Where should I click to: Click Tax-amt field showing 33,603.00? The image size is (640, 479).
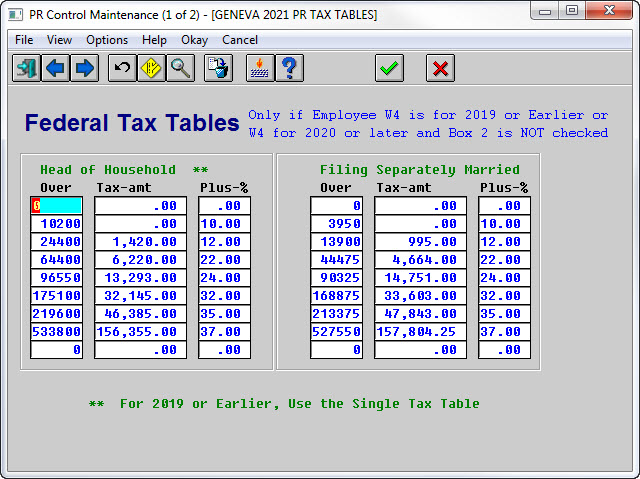[x=420, y=295]
